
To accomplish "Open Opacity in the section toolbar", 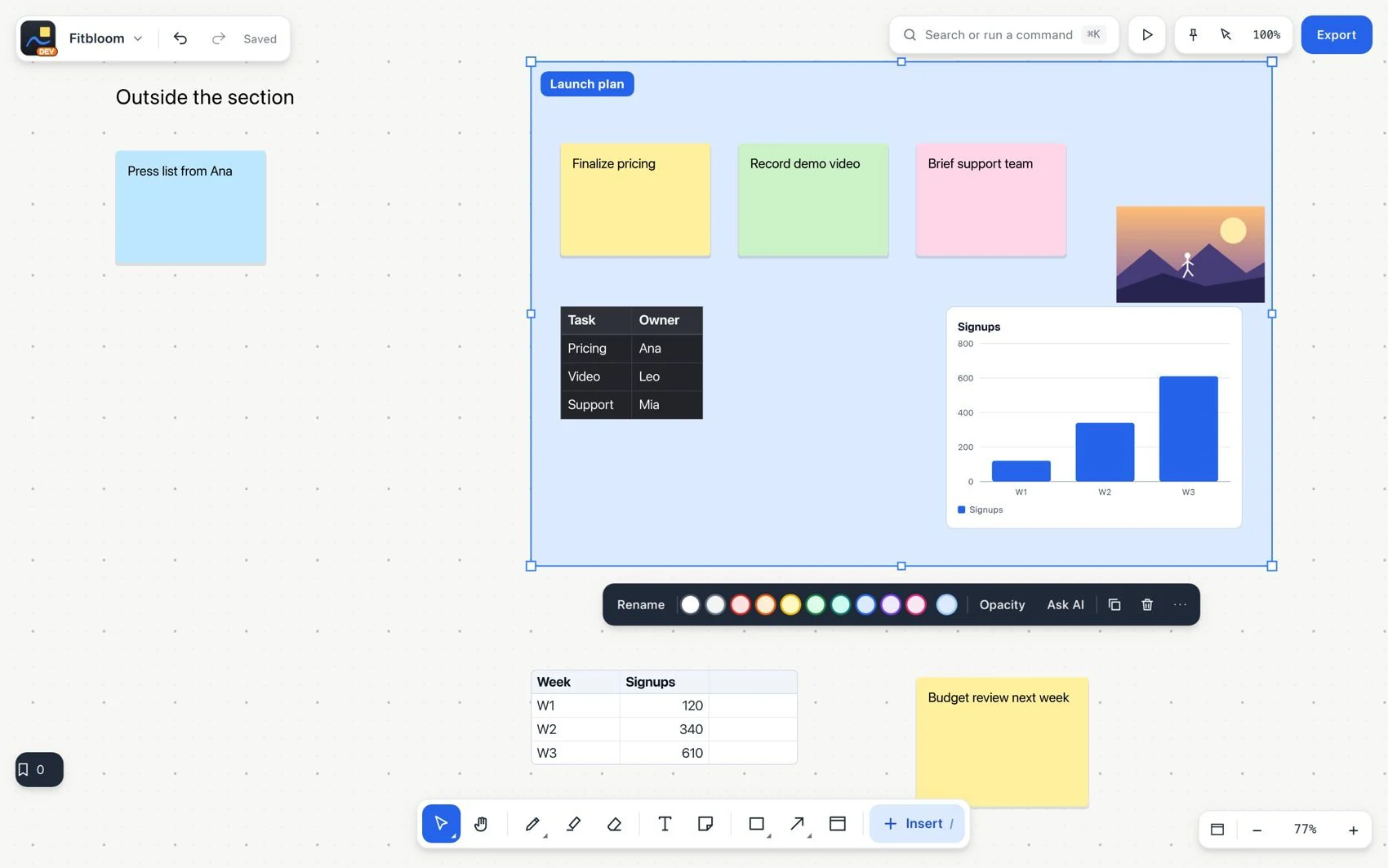I will [1002, 604].
